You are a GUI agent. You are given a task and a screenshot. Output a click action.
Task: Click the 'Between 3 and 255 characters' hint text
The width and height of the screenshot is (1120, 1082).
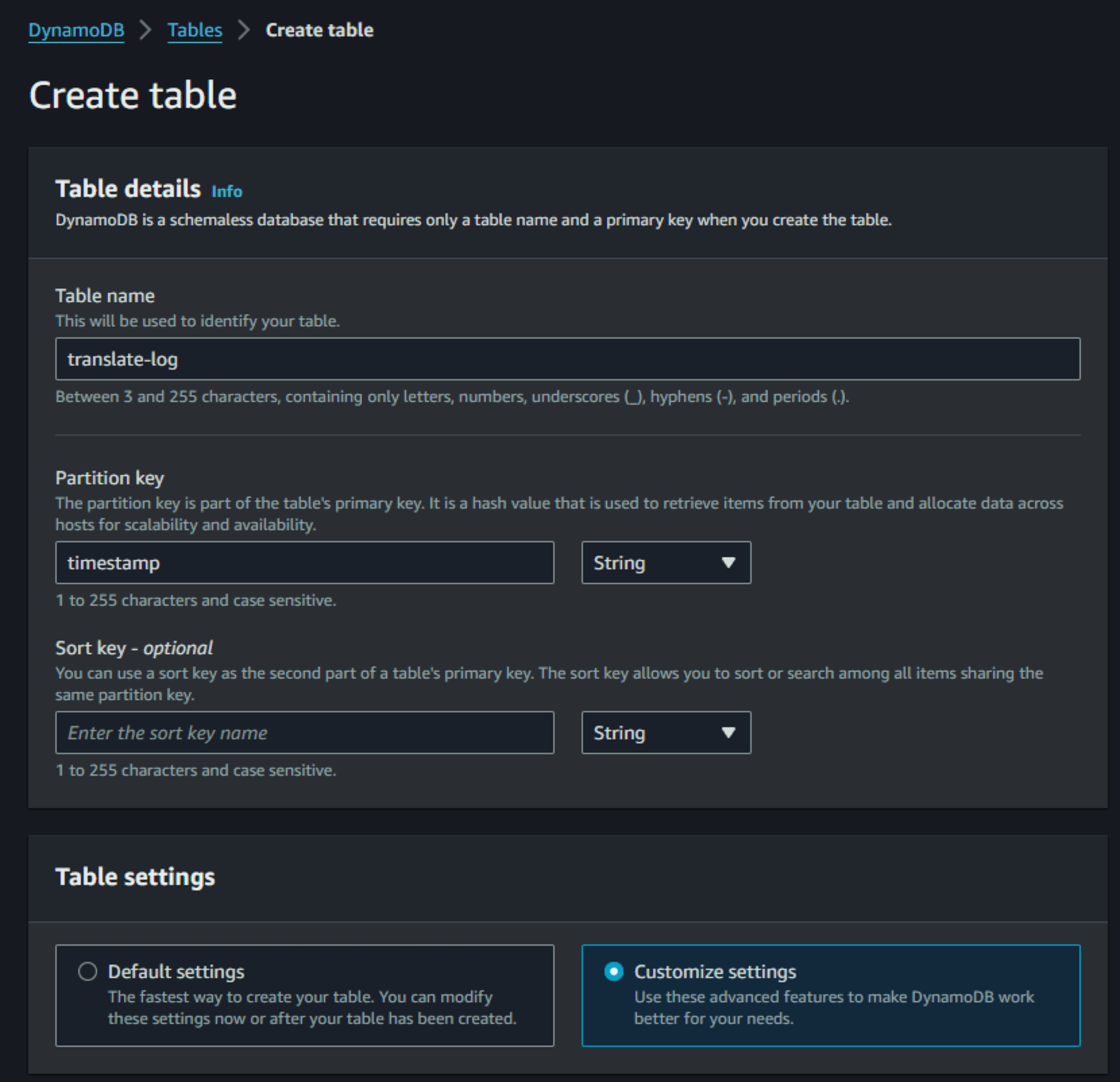452,396
